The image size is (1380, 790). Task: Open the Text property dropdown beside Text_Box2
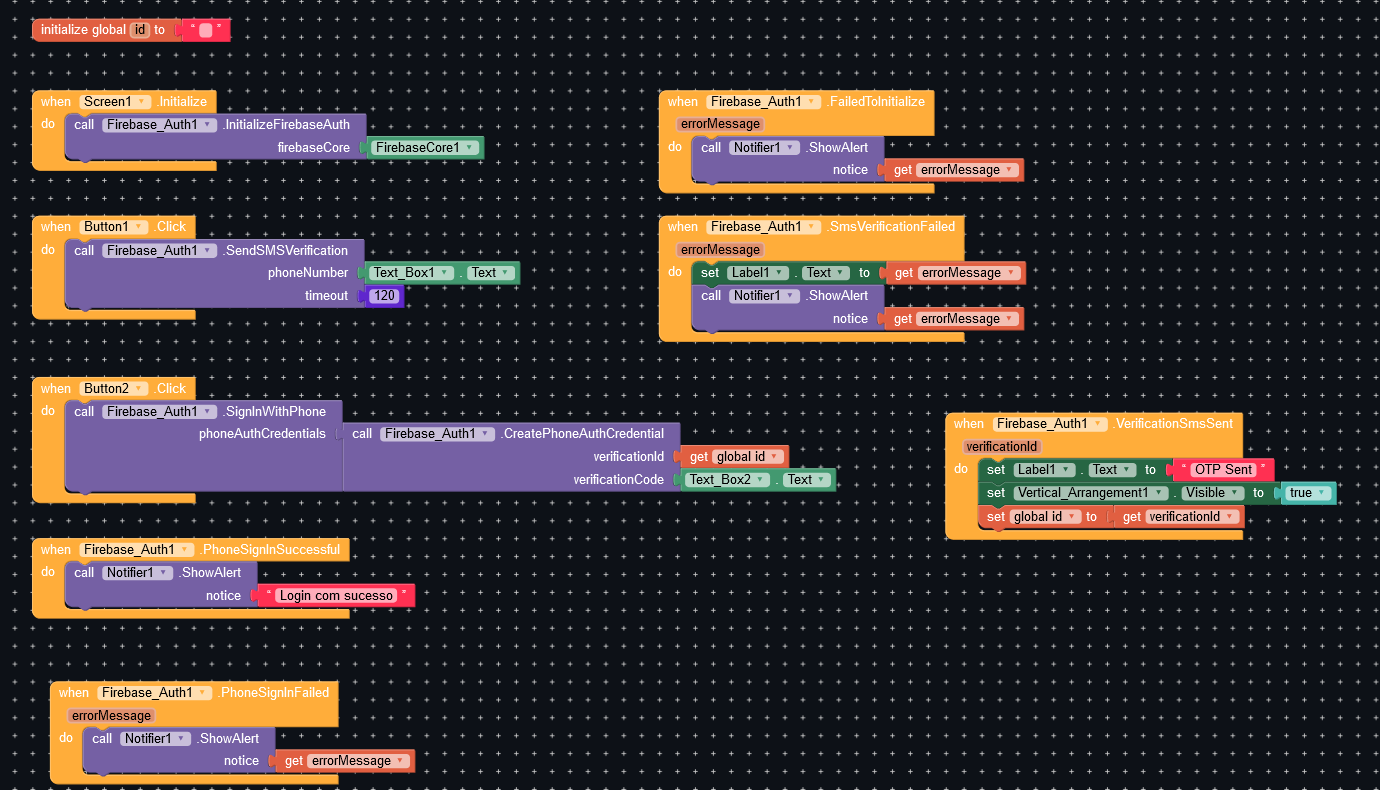pos(806,480)
